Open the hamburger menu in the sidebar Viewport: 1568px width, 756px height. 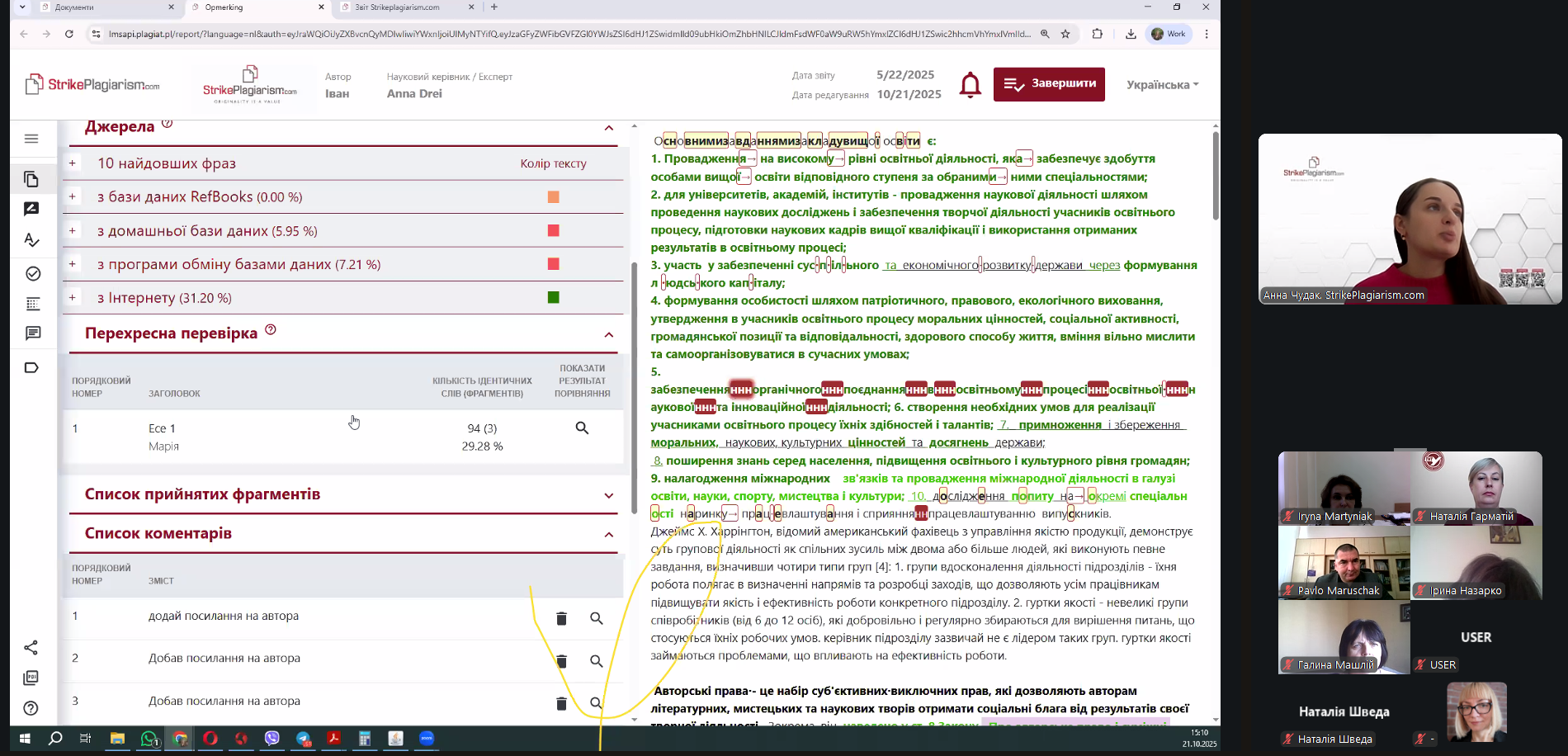(31, 139)
